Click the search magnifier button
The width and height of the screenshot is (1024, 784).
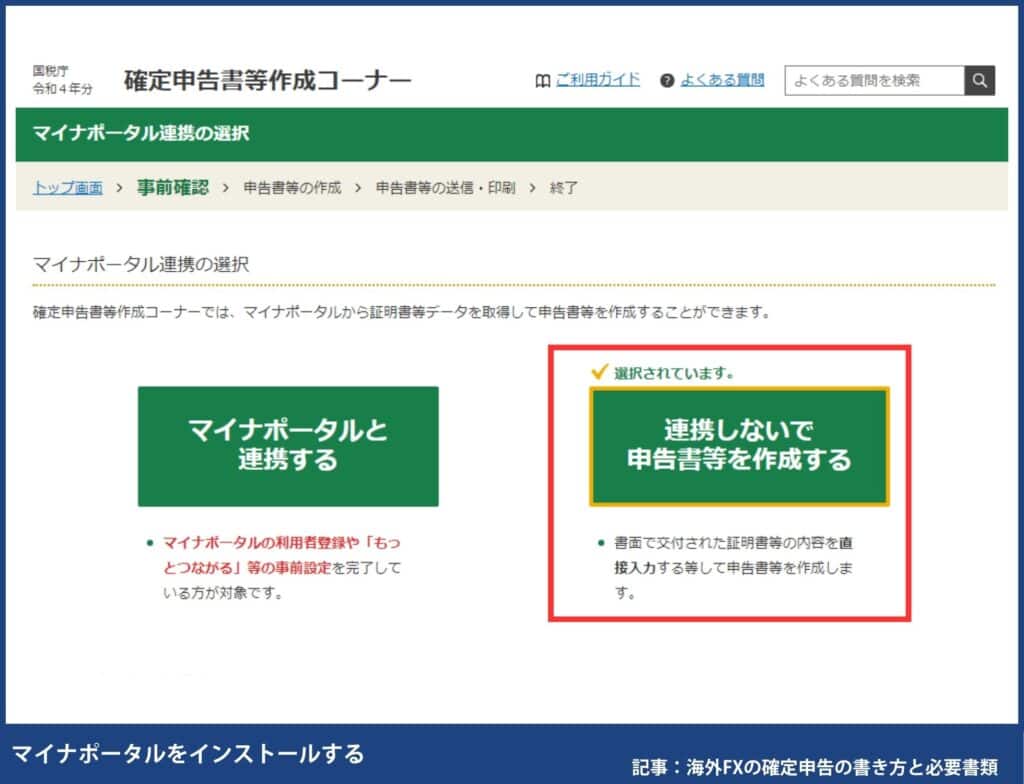979,80
